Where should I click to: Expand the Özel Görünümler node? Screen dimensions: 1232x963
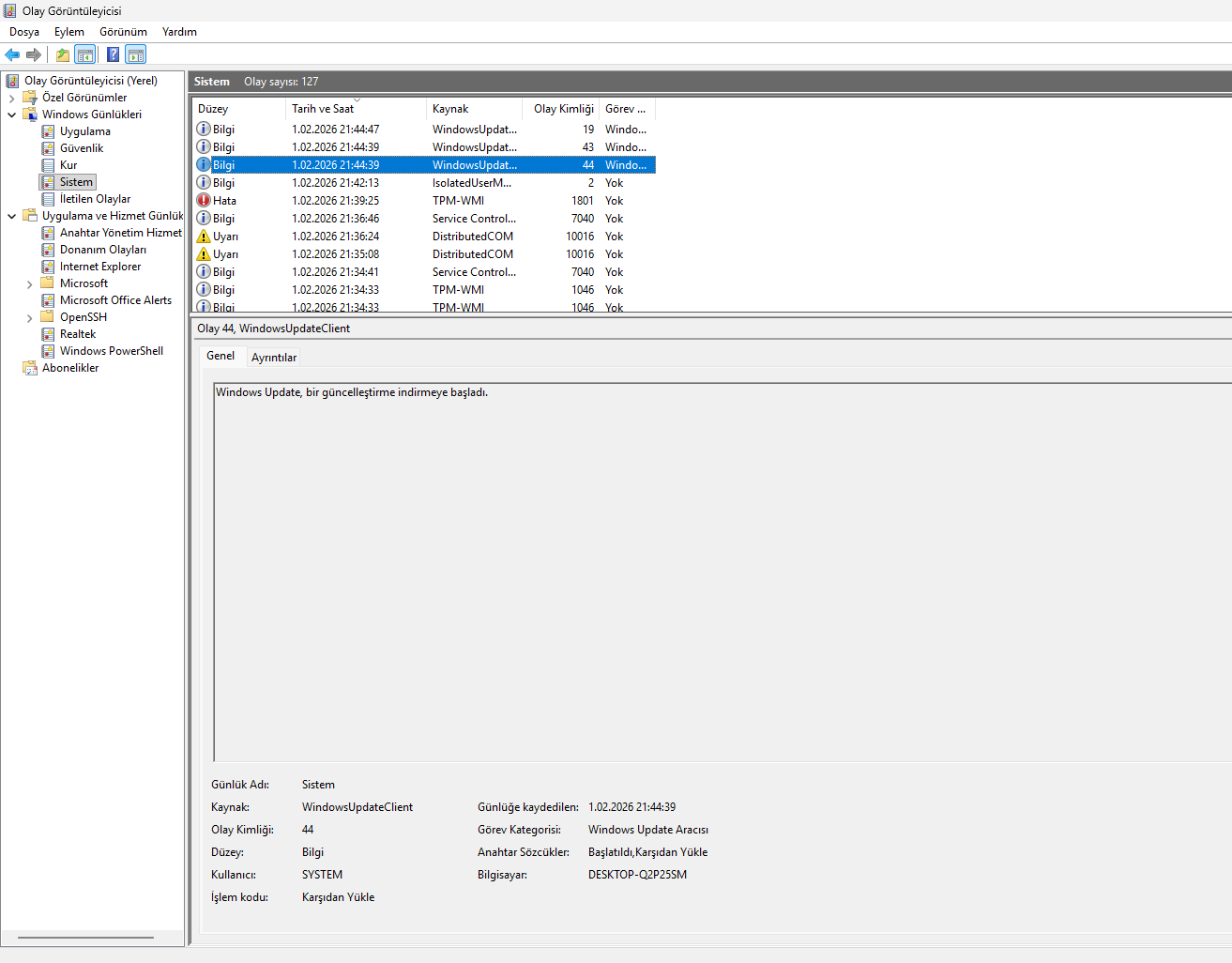click(11, 98)
